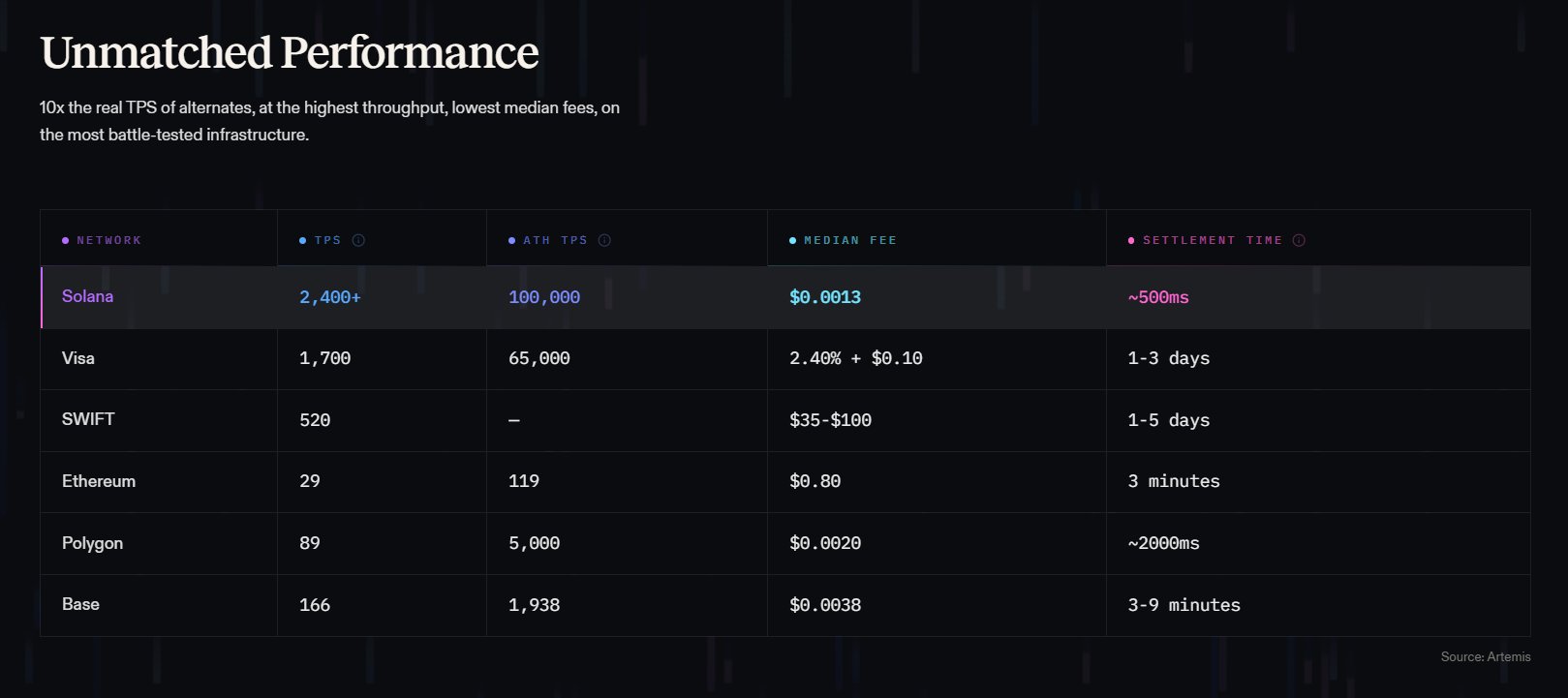
Task: Click Solana's ~500ms settlement time
Action: [1158, 297]
